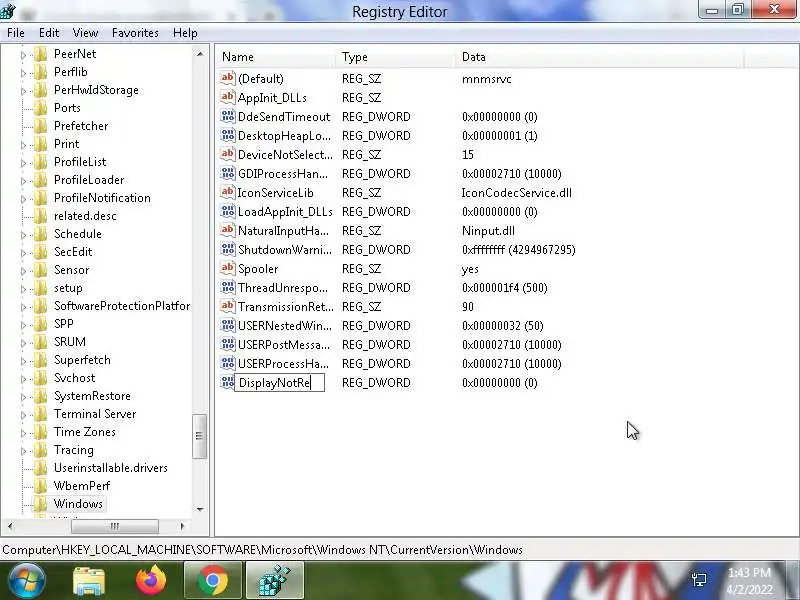This screenshot has width=800, height=600.
Task: Open the Edit menu
Action: tap(49, 33)
